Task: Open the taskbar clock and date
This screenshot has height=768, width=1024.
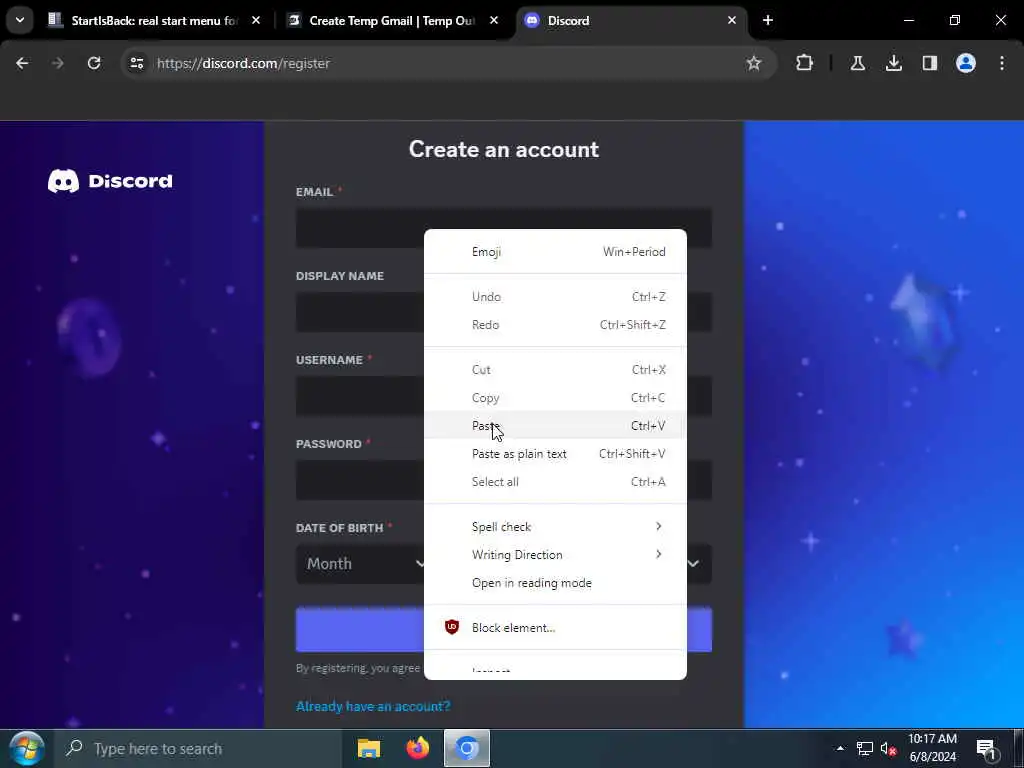Action: pyautogui.click(x=933, y=748)
